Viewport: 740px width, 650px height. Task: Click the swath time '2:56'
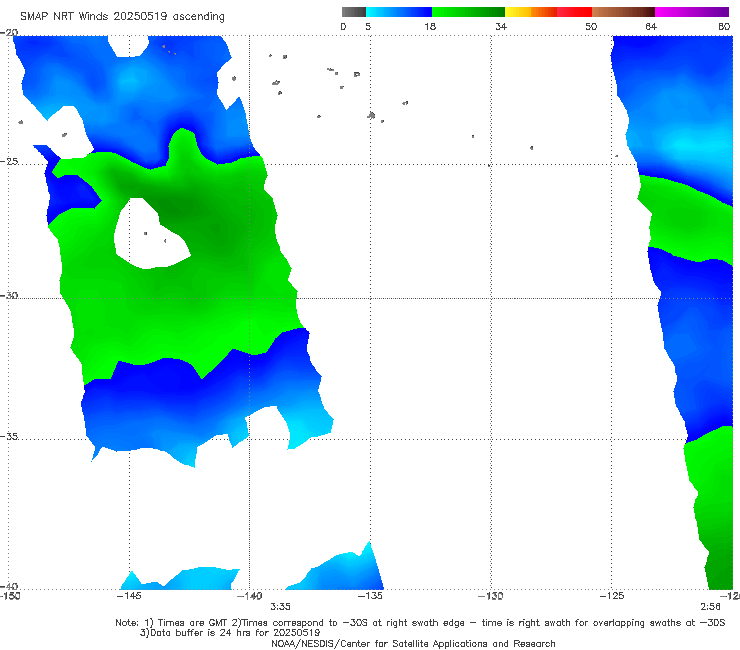click(x=710, y=607)
